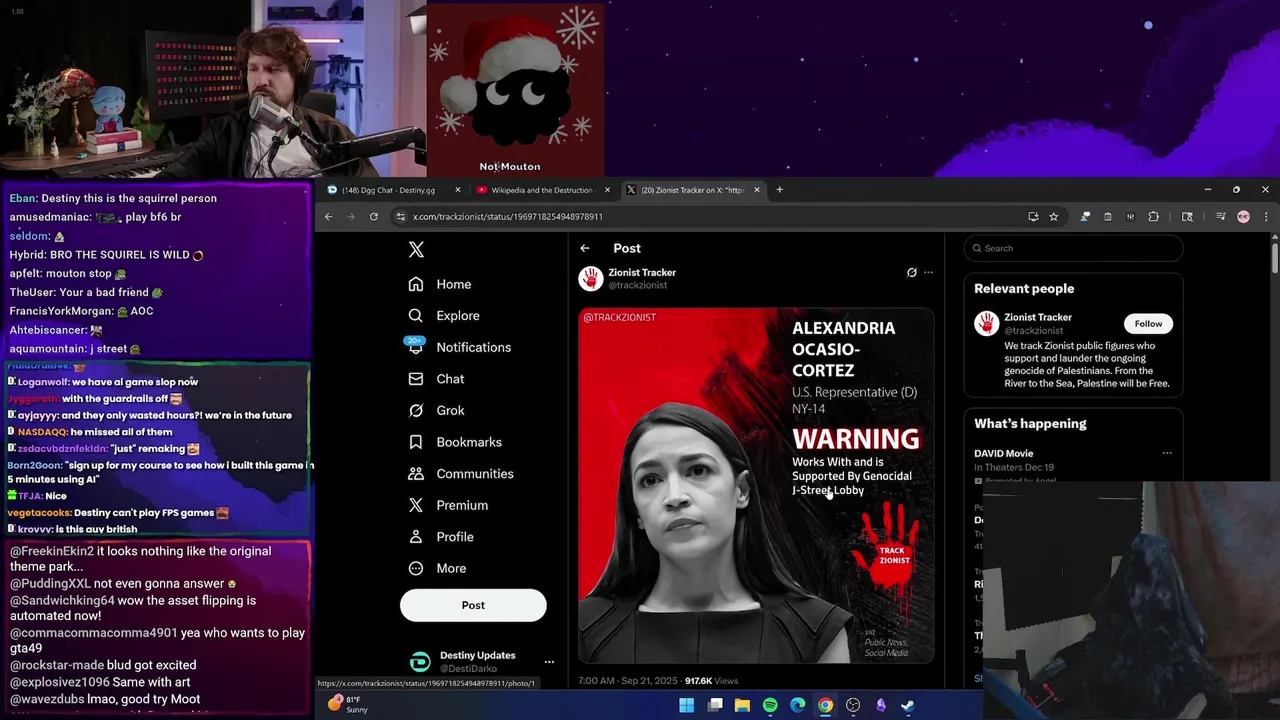Open Communities in the sidebar
This screenshot has height=720, width=1280.
461,474
